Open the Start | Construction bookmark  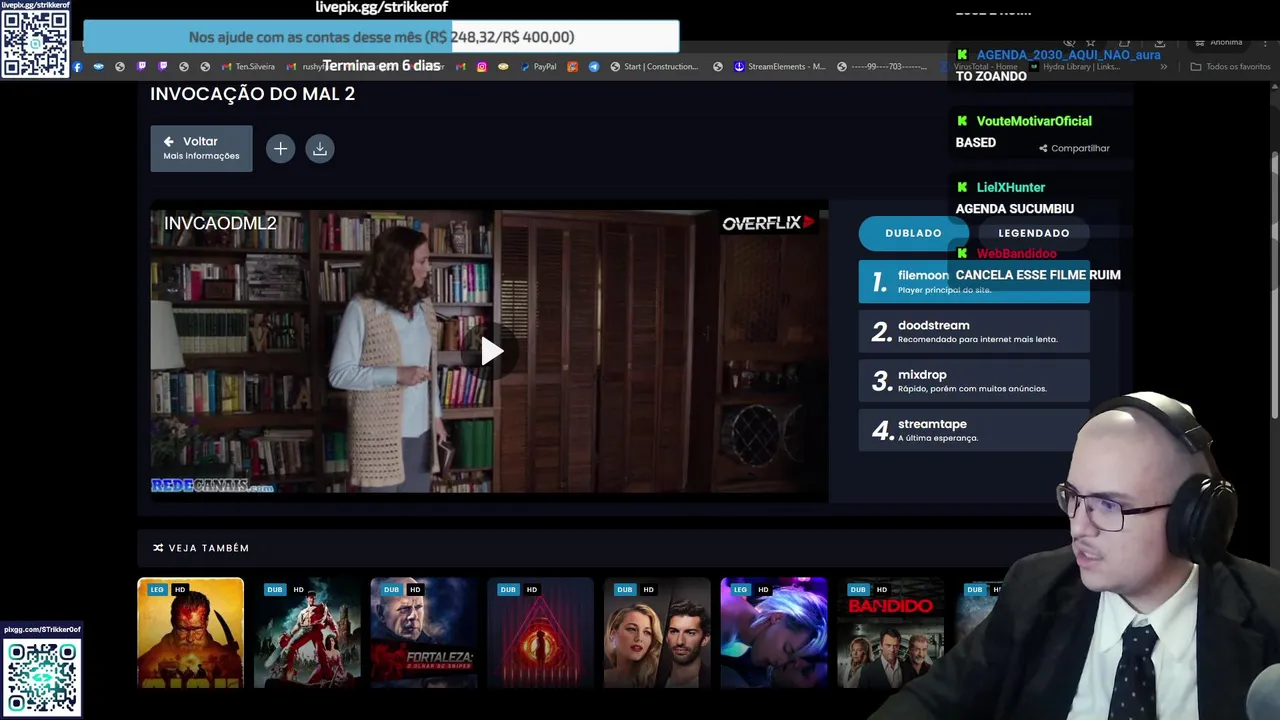tap(654, 67)
